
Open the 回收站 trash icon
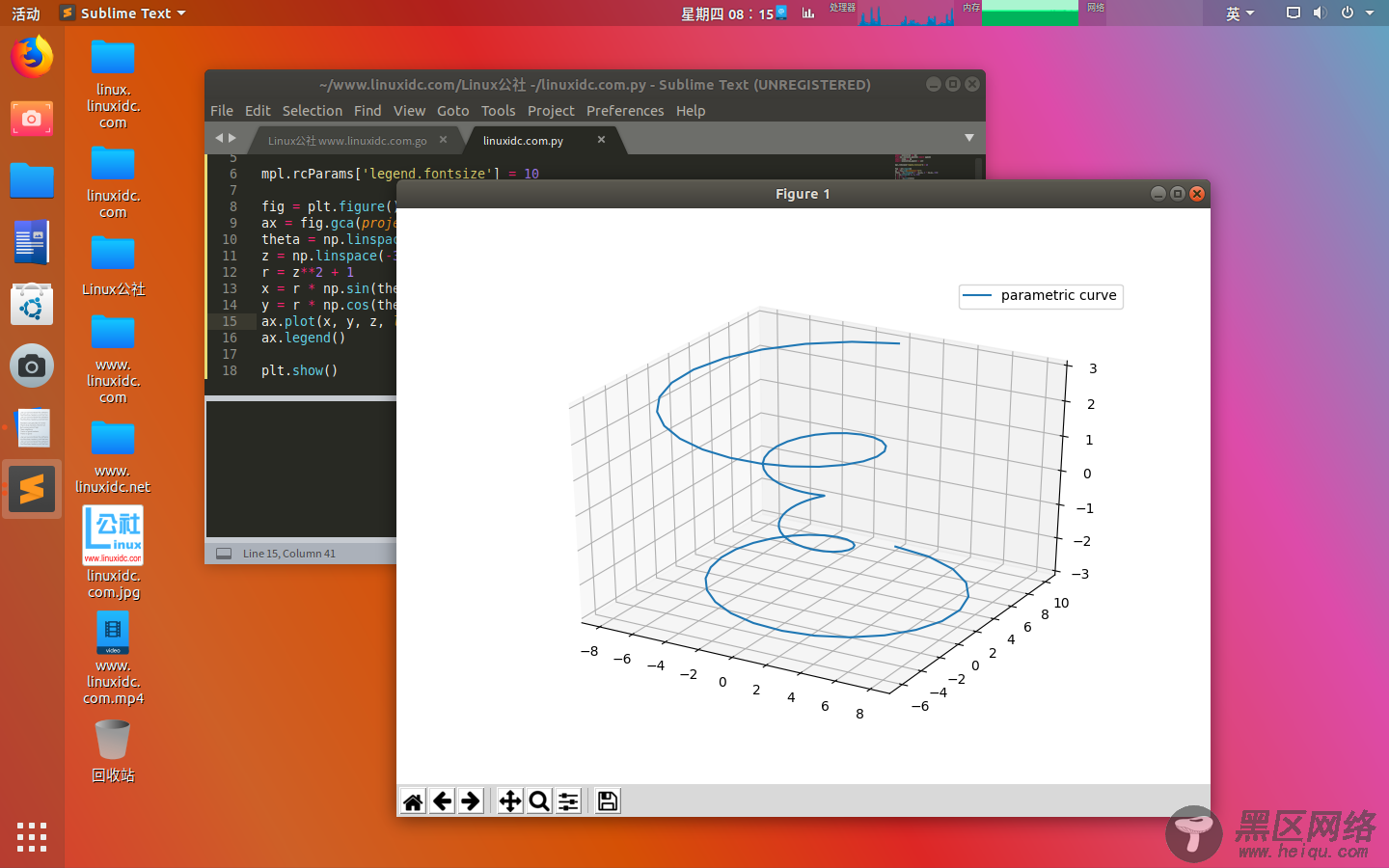pyautogui.click(x=113, y=751)
